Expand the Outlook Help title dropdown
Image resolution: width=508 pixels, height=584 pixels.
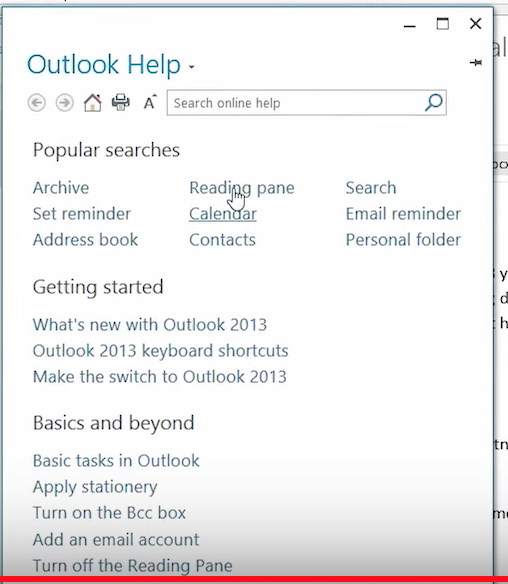tap(191, 67)
